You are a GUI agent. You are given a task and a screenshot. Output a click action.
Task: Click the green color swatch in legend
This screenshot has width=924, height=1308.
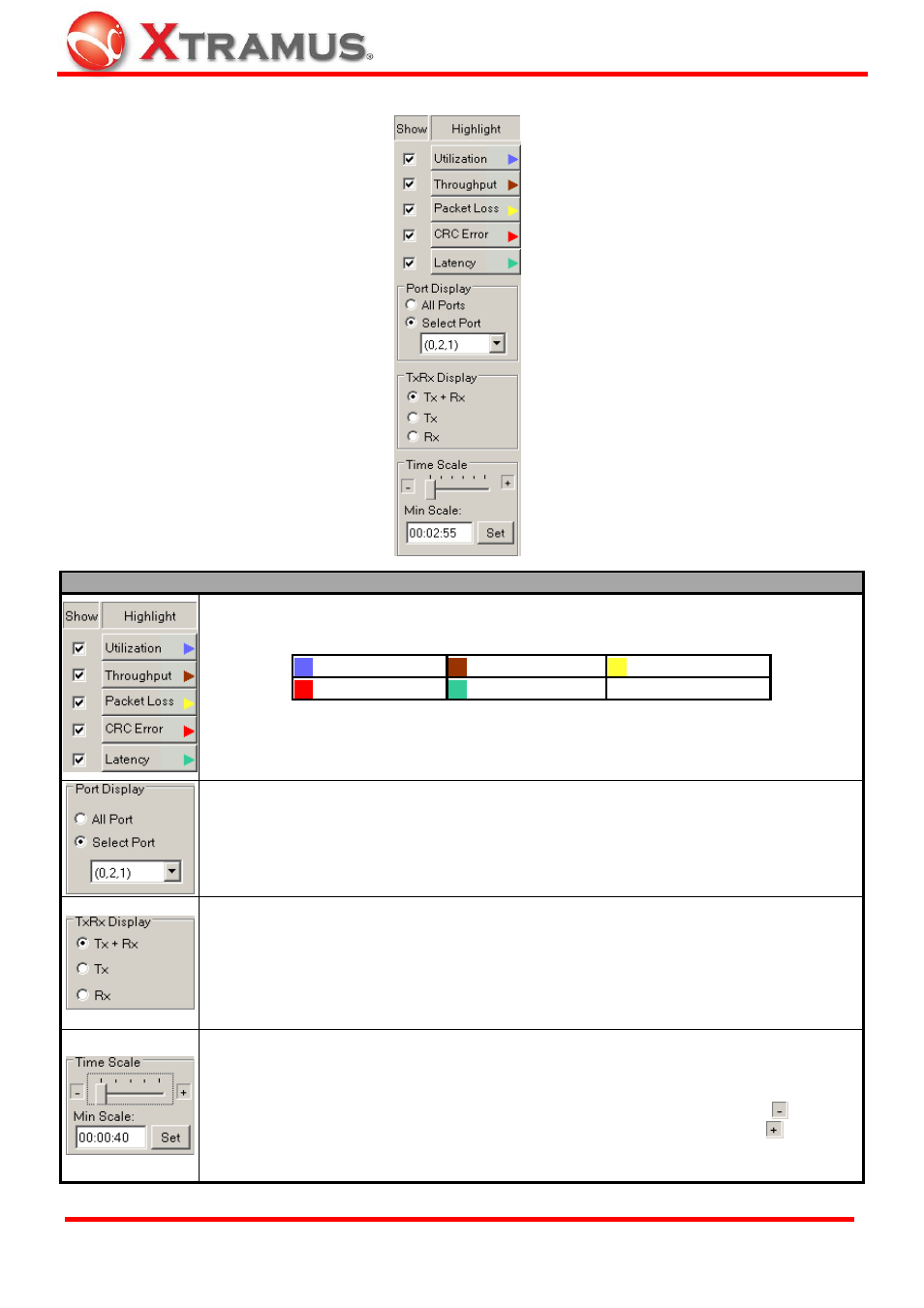point(457,689)
